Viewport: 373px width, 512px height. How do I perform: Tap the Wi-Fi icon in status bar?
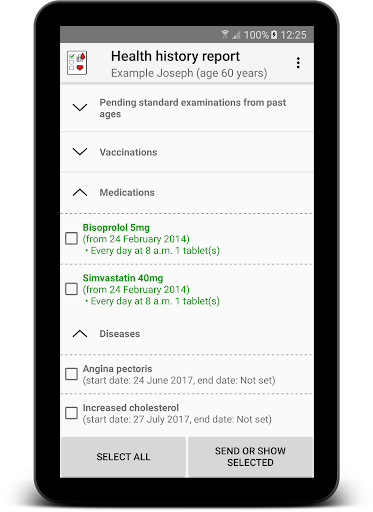(225, 34)
